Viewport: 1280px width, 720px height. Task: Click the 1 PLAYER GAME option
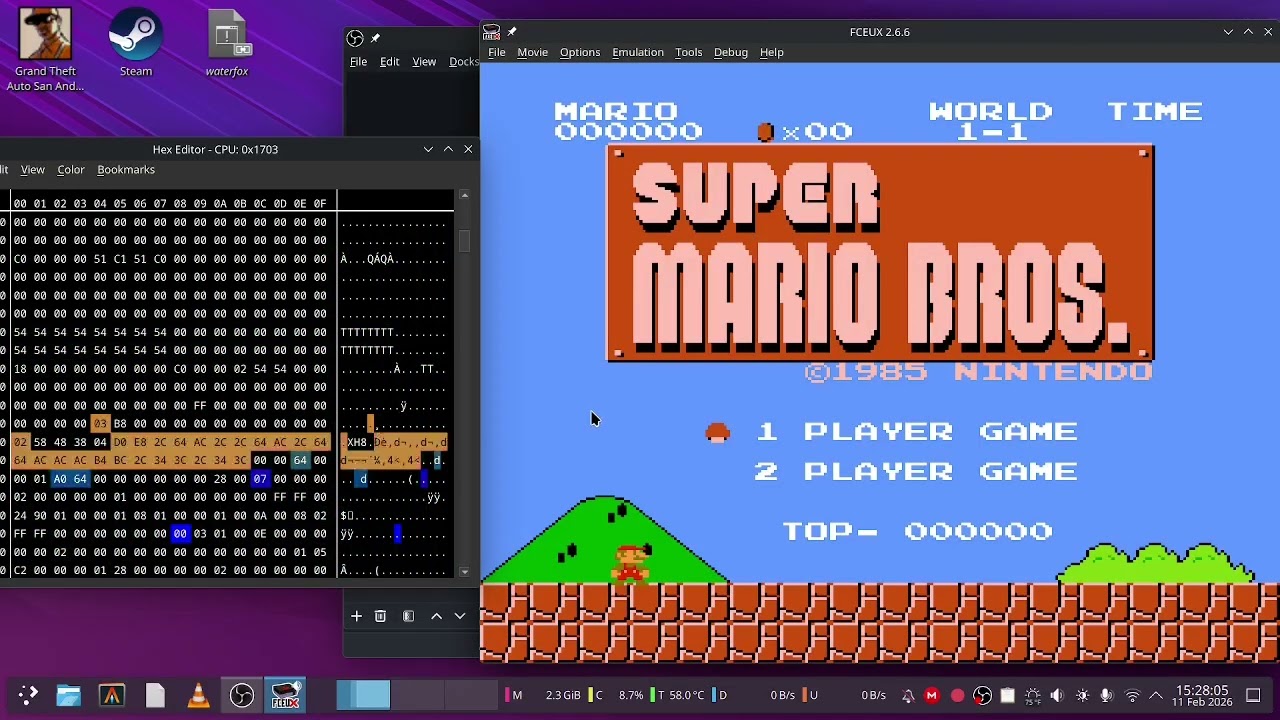[x=916, y=431]
